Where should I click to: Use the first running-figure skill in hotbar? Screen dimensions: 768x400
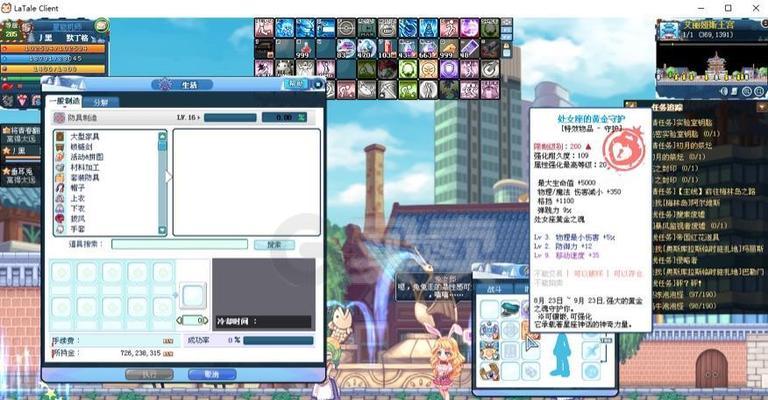click(x=264, y=28)
